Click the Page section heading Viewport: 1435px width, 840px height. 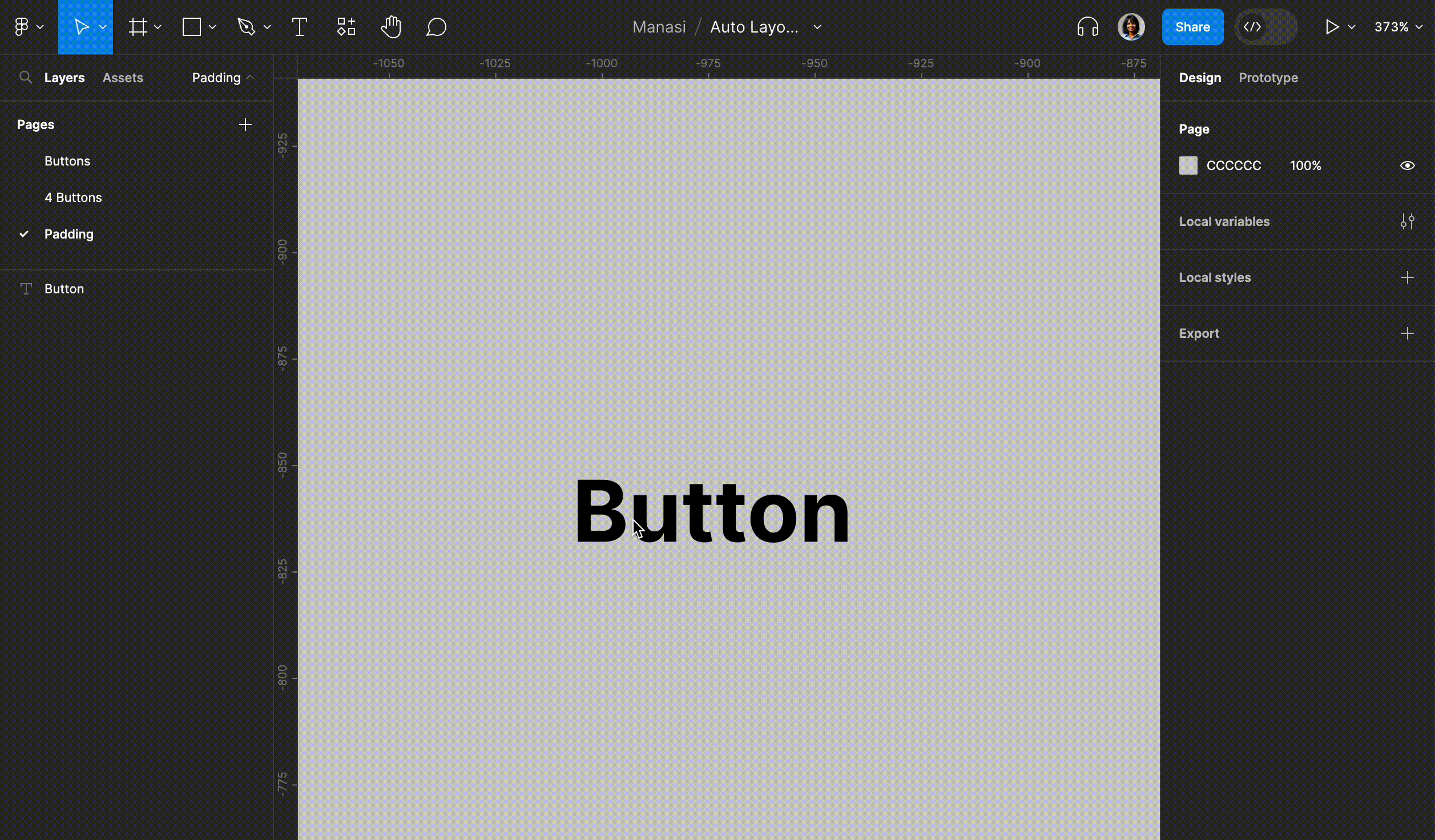click(1194, 129)
